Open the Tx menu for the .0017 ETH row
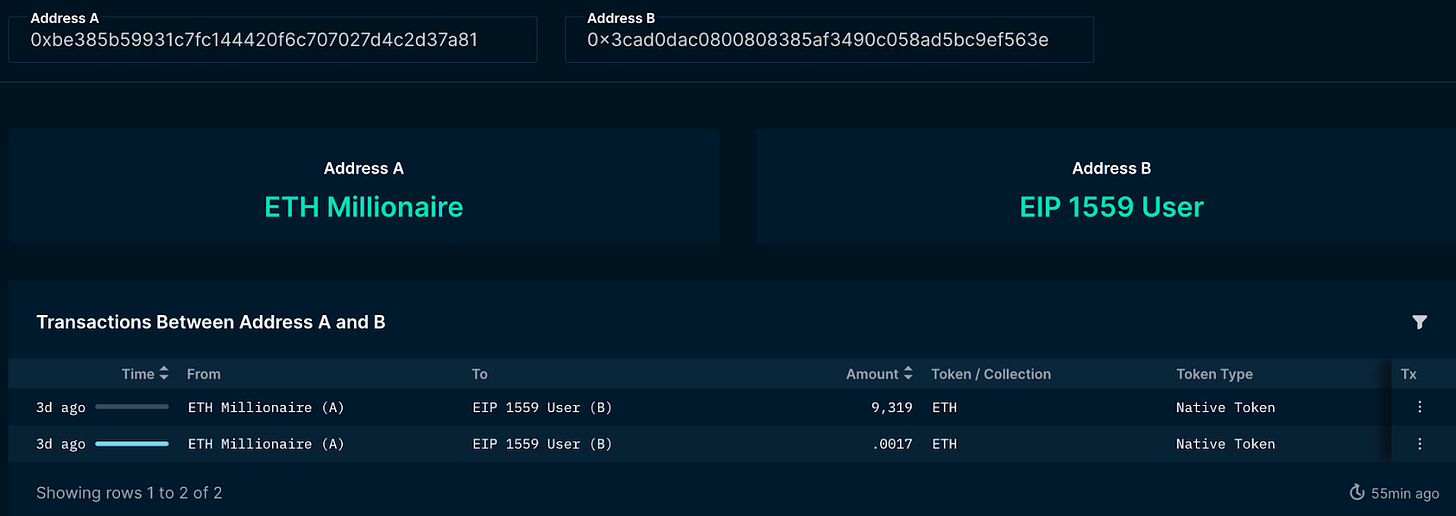 [x=1419, y=444]
